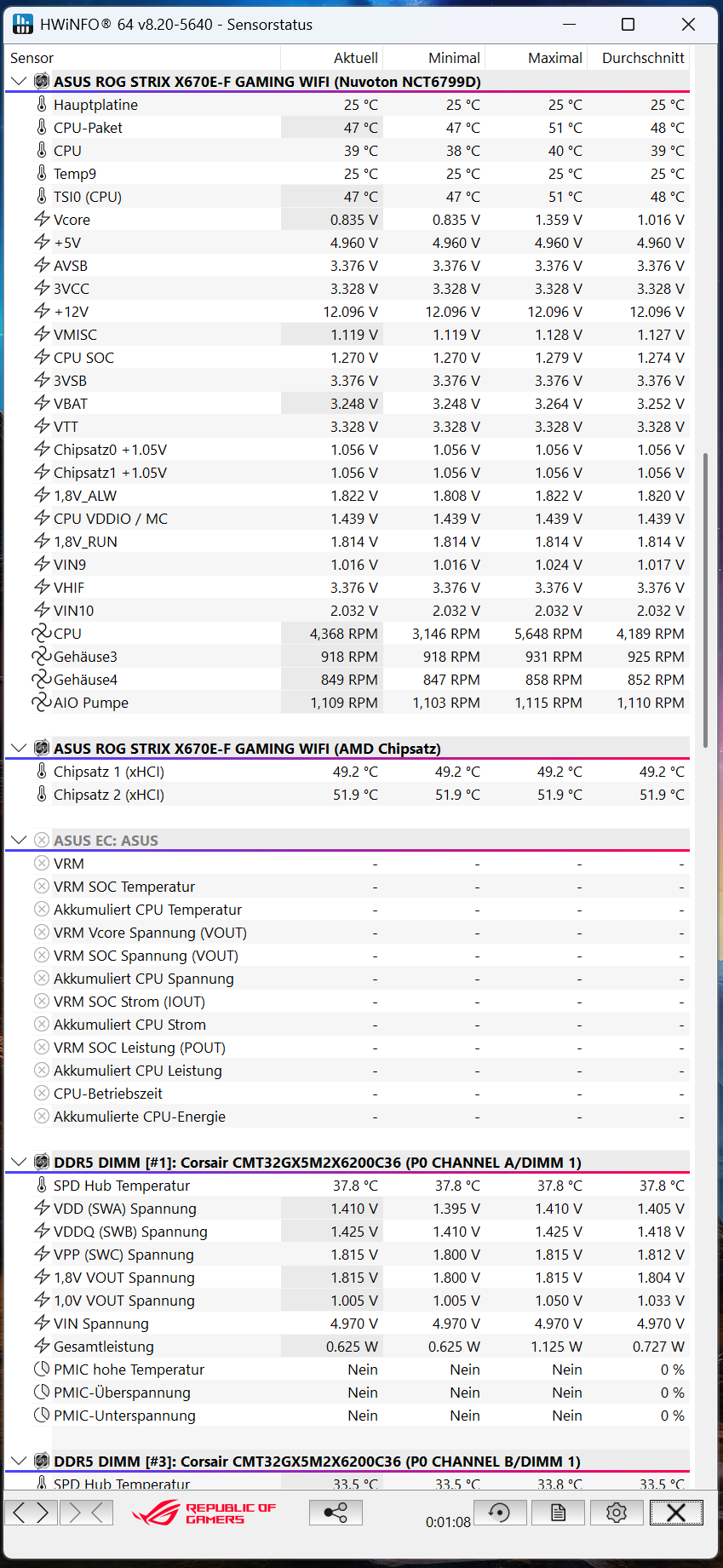
Task: Select the AVSB sensor row
Action: click(x=347, y=266)
